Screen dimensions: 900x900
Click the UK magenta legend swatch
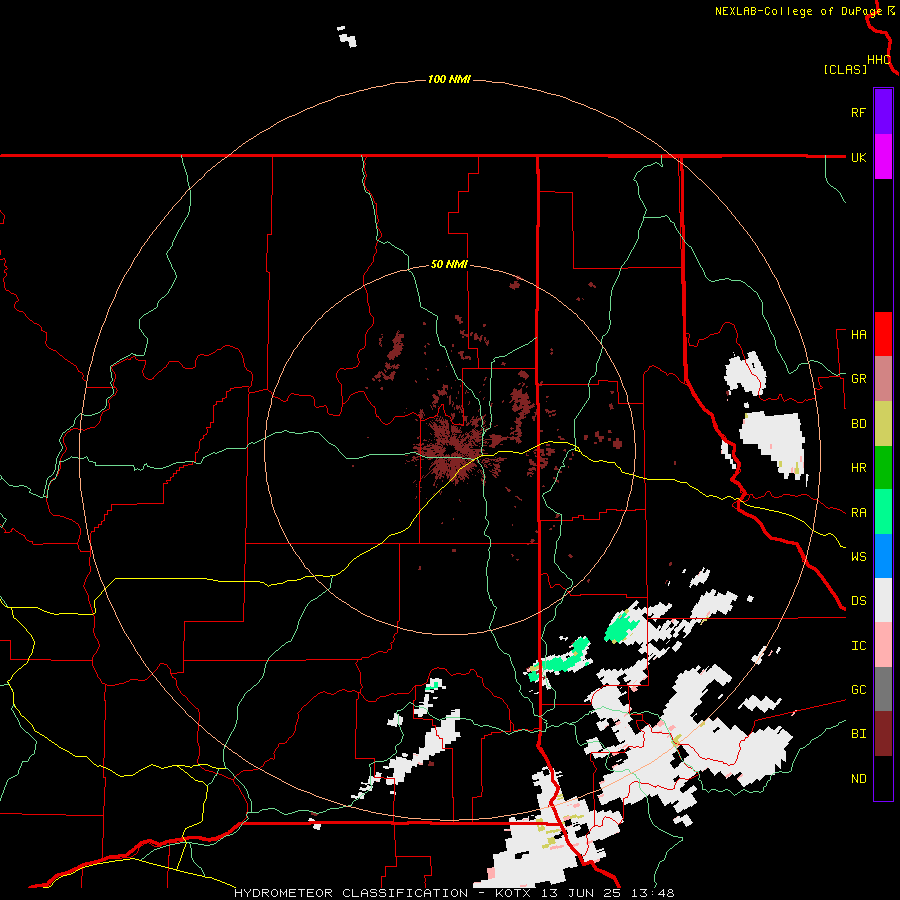883,156
